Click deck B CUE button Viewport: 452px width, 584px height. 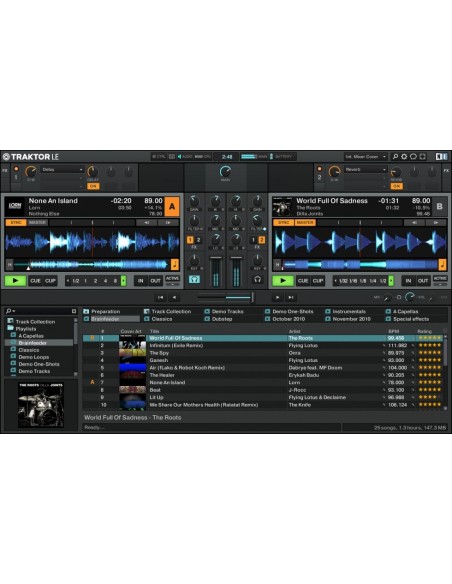[303, 280]
